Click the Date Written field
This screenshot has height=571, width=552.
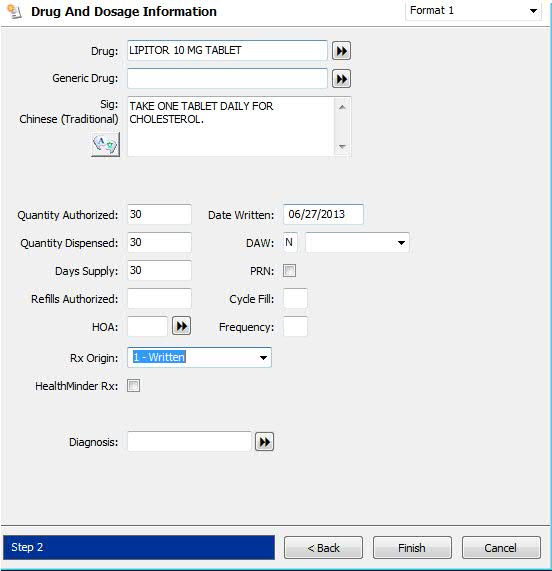[323, 214]
